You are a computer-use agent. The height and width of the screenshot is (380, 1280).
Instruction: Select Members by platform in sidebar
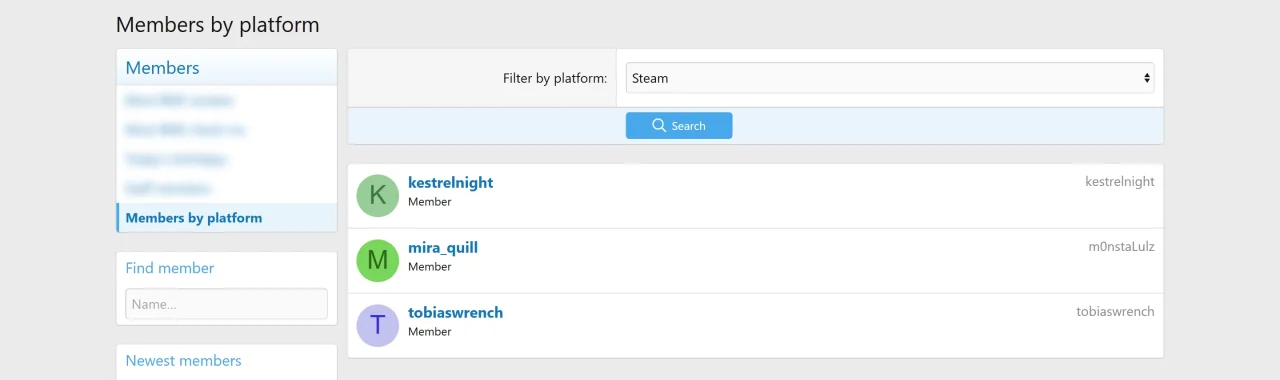click(x=227, y=218)
